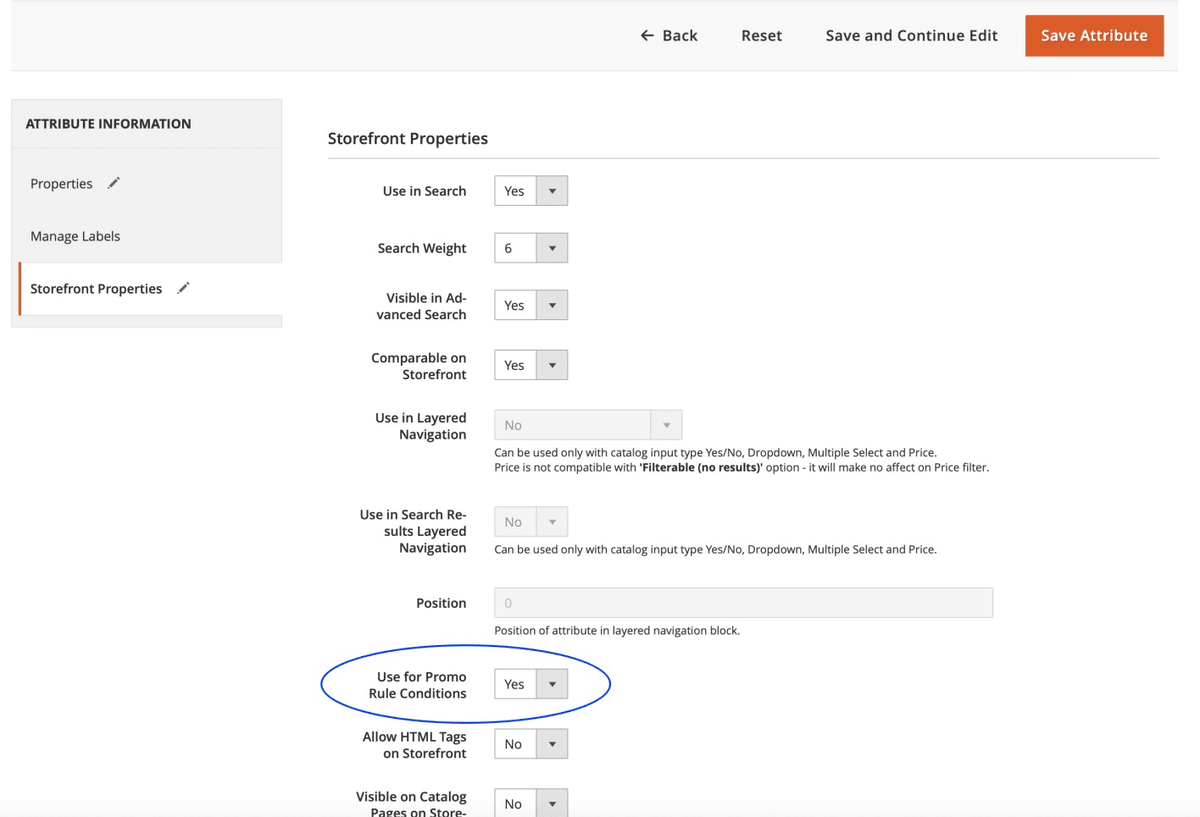Expand the Search Weight dropdown

[x=531, y=248]
